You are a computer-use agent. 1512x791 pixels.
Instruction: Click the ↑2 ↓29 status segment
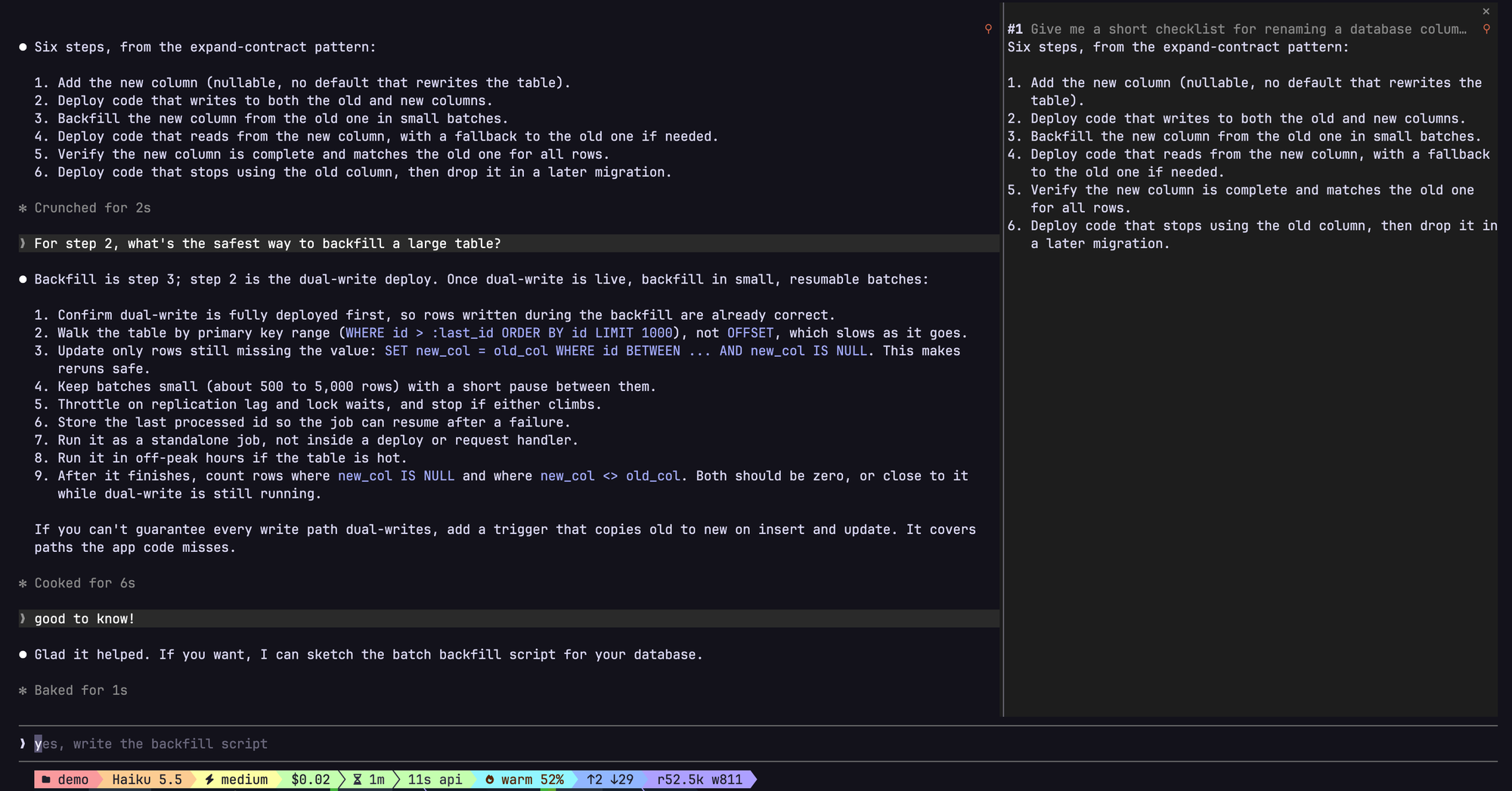point(610,779)
